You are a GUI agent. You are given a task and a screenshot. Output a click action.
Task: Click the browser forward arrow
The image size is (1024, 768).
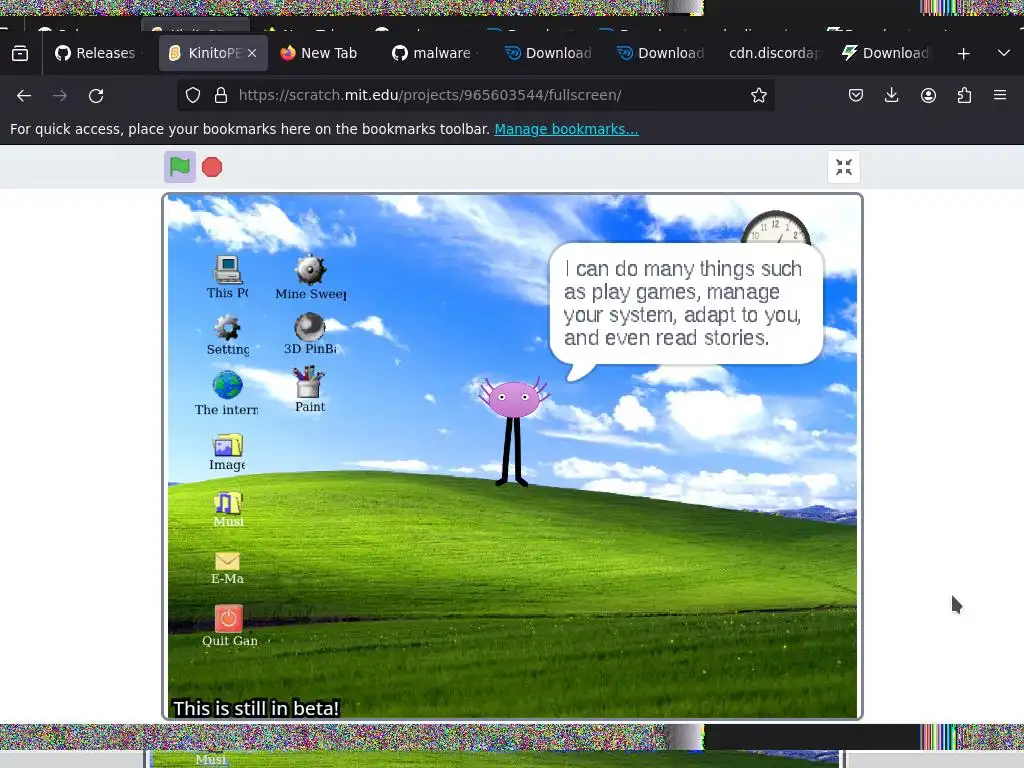point(60,95)
